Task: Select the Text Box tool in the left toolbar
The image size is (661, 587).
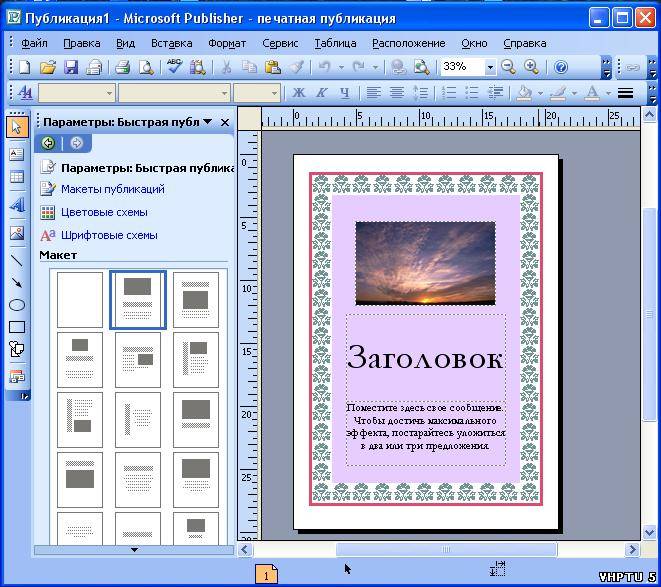Action: [x=16, y=154]
